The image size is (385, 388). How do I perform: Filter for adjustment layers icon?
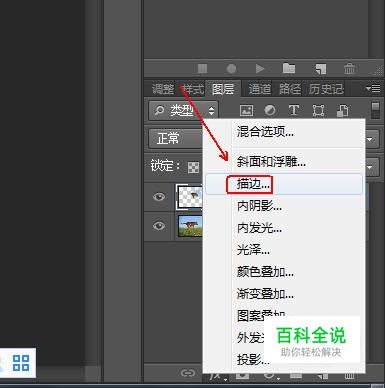pyautogui.click(x=270, y=110)
